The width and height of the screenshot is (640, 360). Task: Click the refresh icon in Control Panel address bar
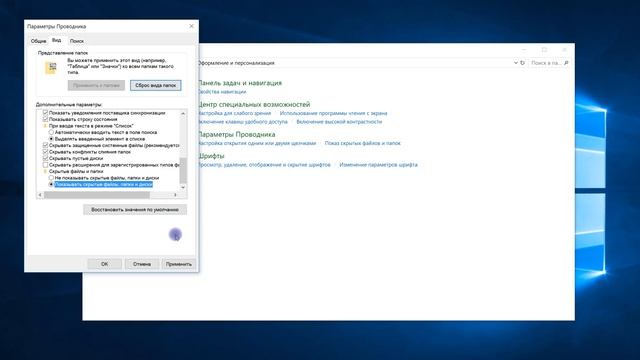pos(522,63)
